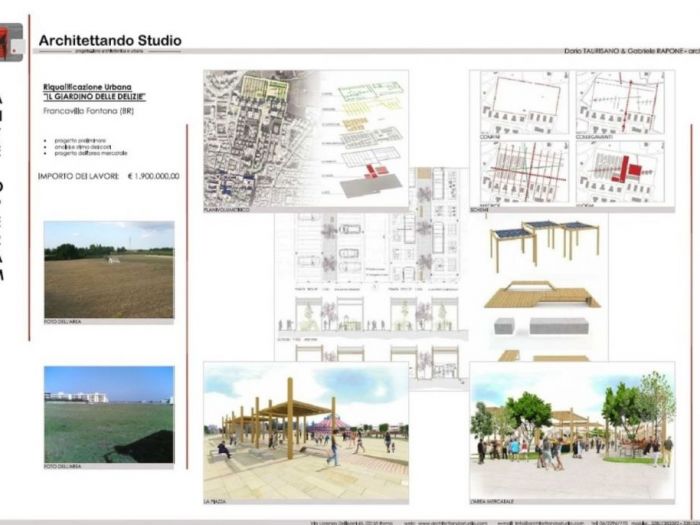Open the wooden pergola 3D model render

click(x=544, y=245)
